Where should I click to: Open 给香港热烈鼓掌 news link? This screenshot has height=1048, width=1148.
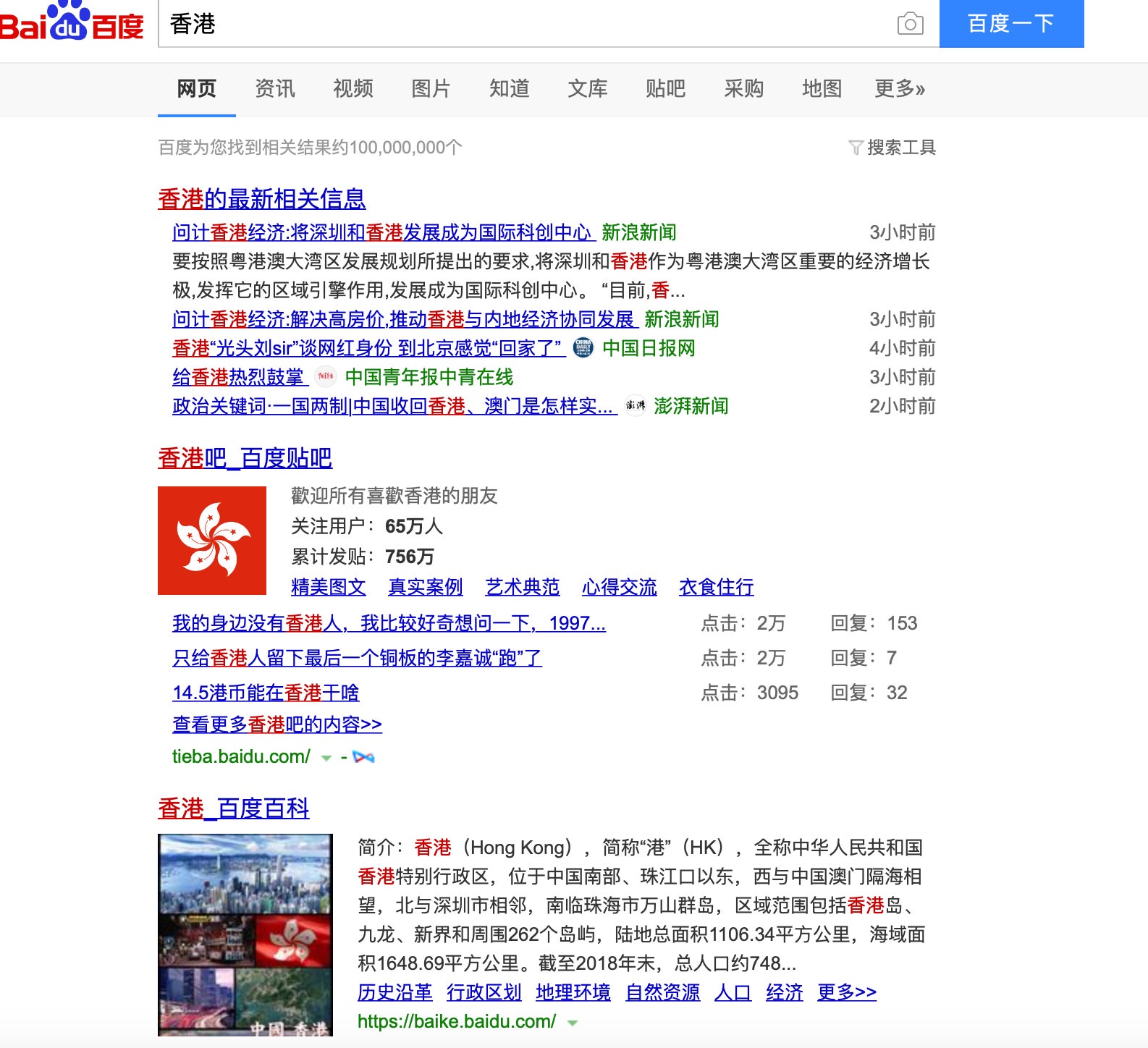(x=240, y=377)
